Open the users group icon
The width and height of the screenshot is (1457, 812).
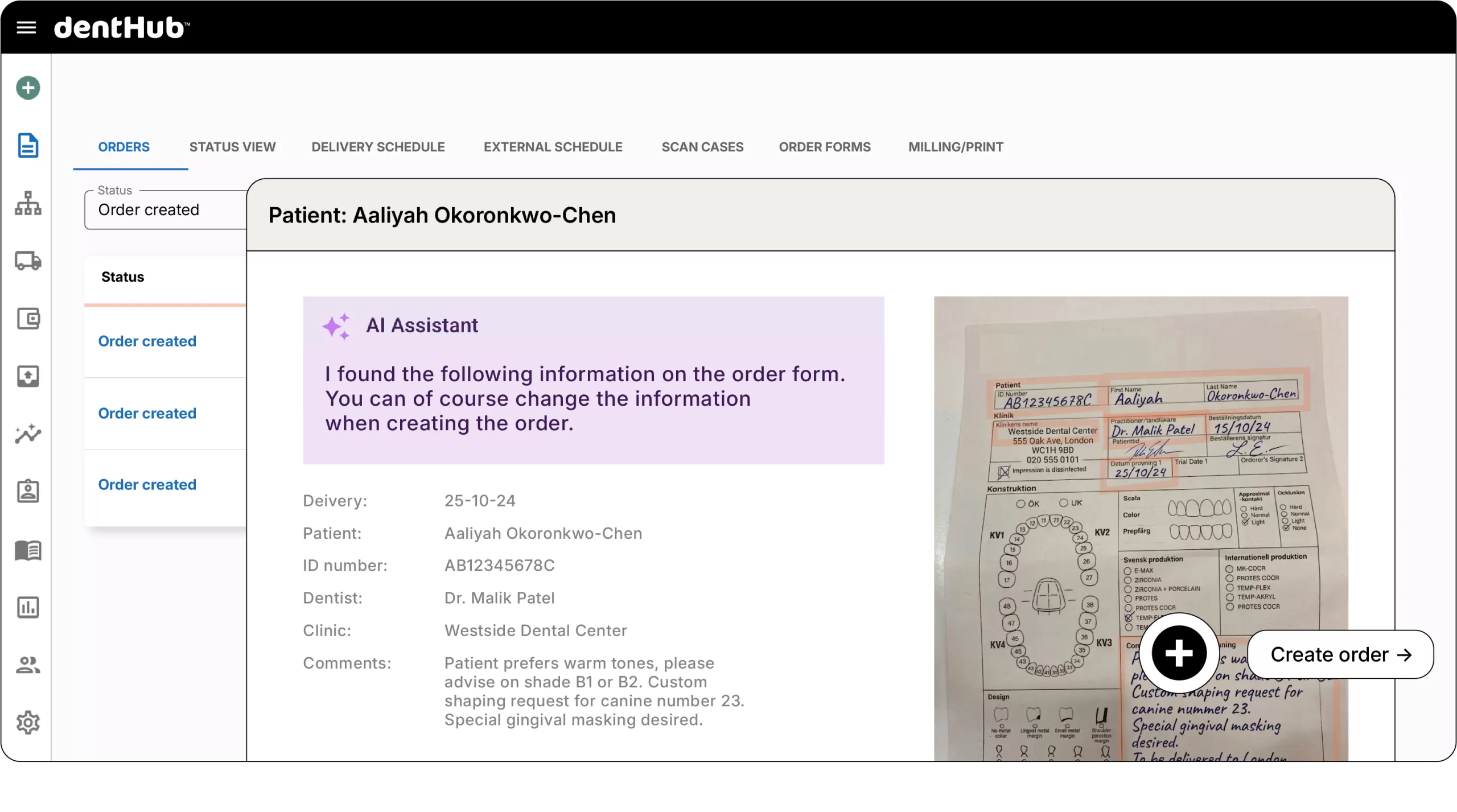pos(28,665)
